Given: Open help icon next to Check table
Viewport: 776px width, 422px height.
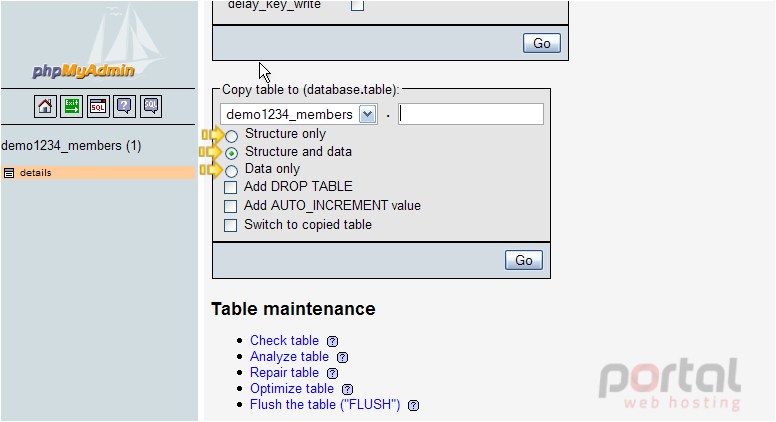Looking at the screenshot, I should [x=333, y=341].
